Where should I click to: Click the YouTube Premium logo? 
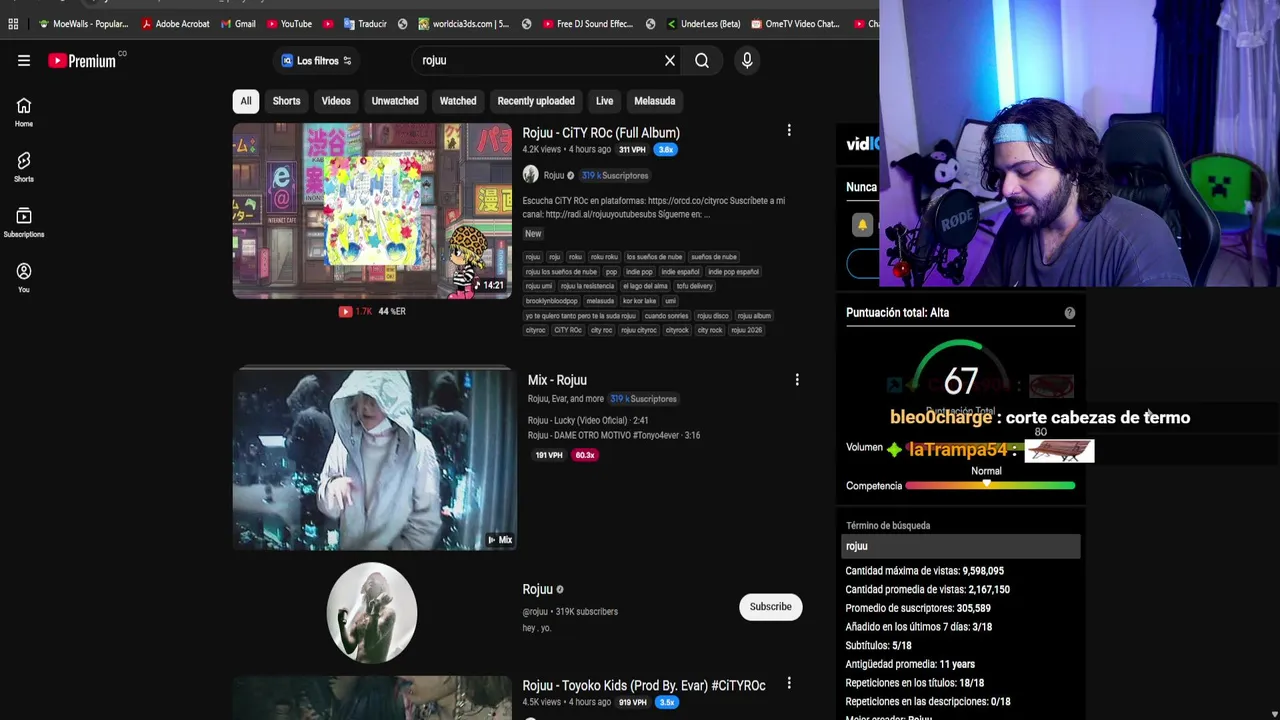point(82,61)
